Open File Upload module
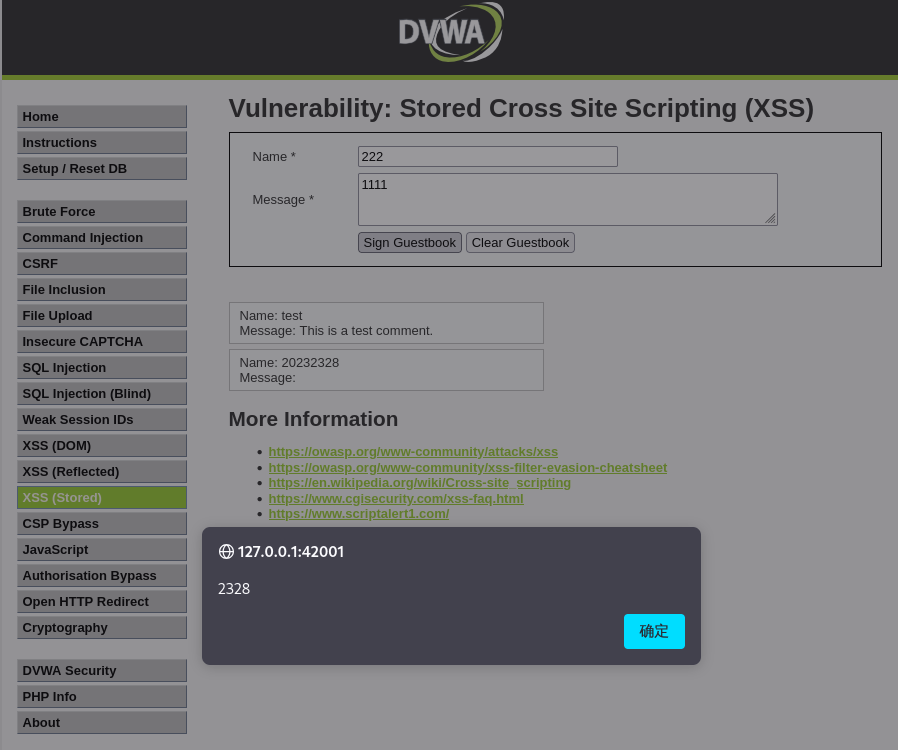This screenshot has height=750, width=898. (102, 315)
